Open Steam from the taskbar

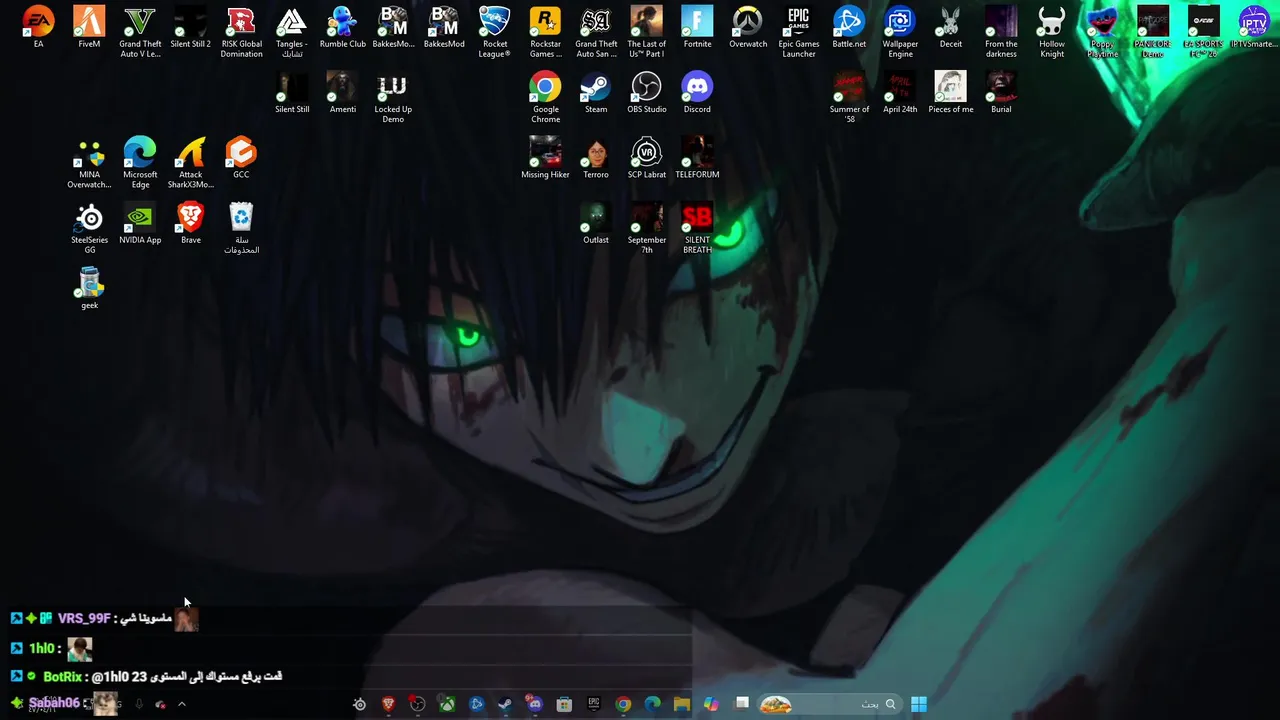(x=505, y=704)
